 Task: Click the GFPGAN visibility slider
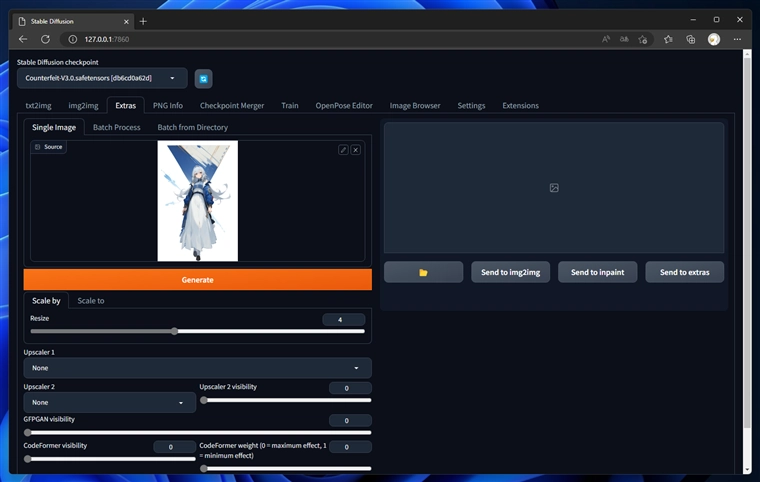coord(197,432)
